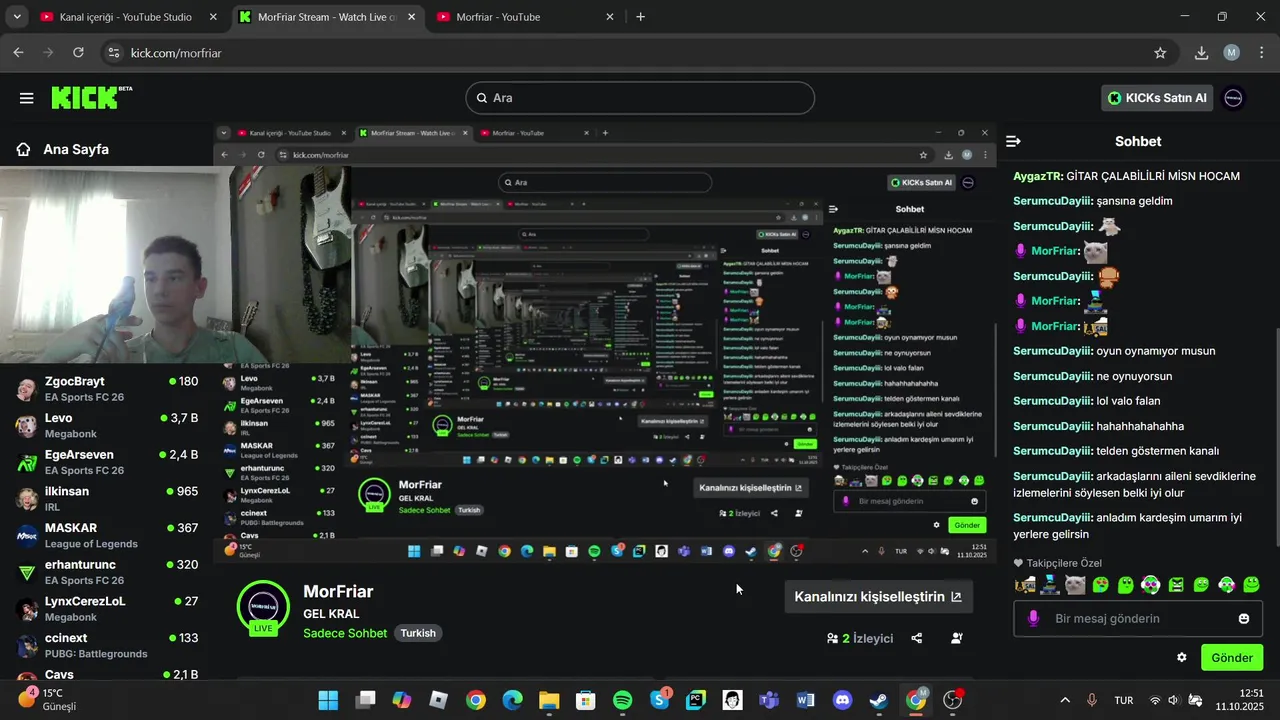
Task: Open the Windows Start menu
Action: (328, 700)
